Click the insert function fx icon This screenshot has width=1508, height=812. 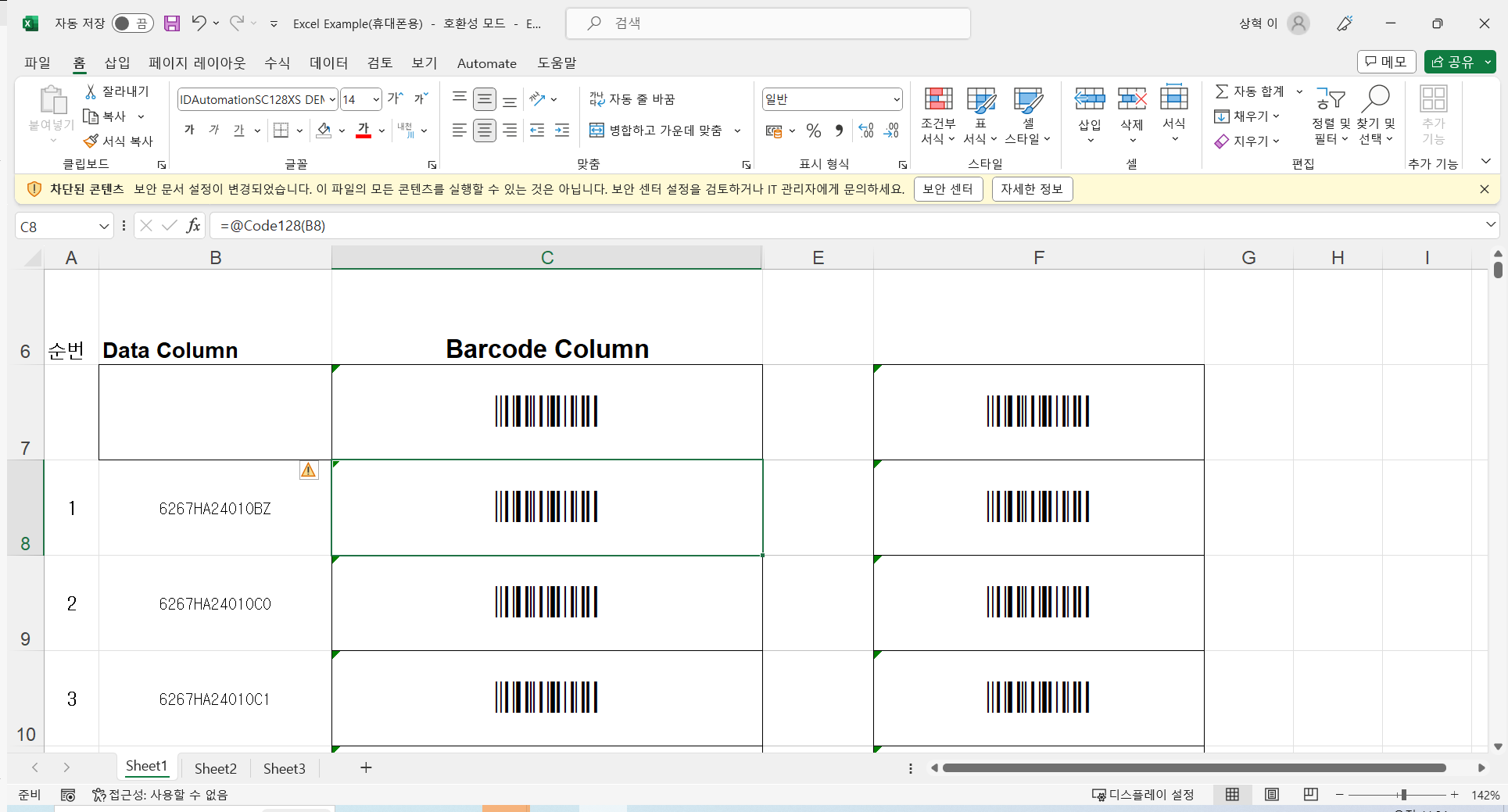(x=193, y=226)
